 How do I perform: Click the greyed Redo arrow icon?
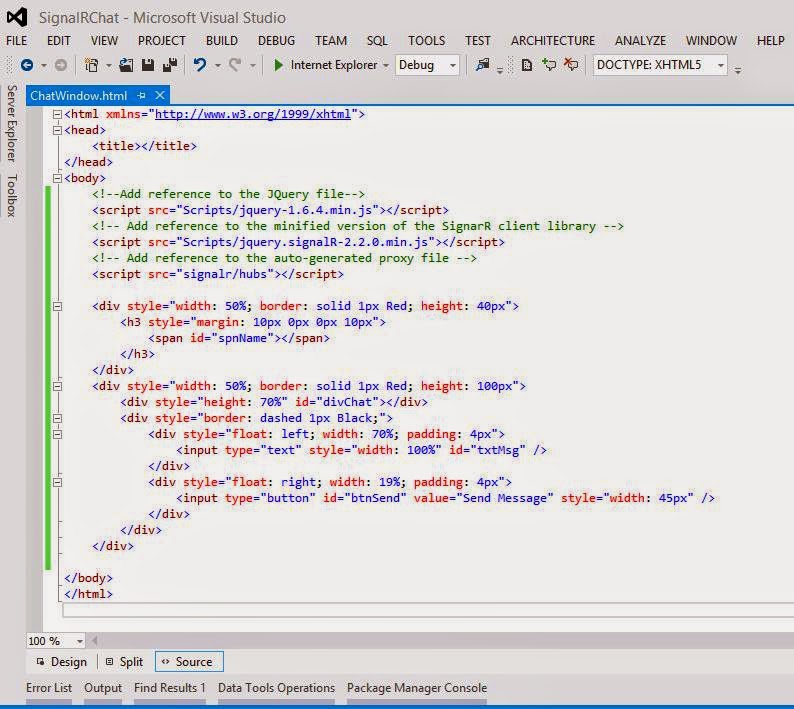[235, 65]
